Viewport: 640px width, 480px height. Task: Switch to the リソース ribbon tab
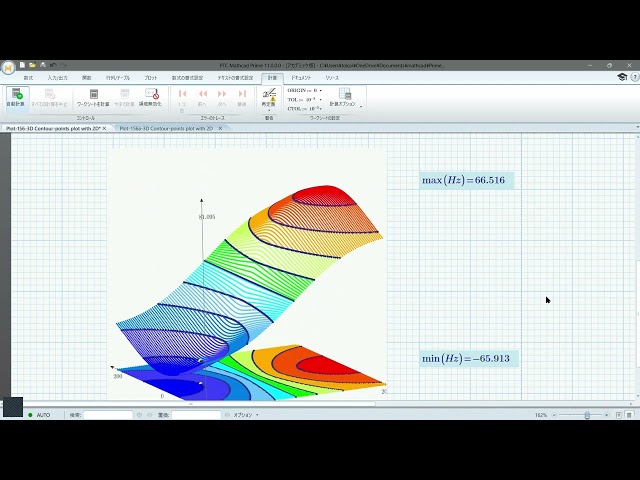tap(332, 78)
